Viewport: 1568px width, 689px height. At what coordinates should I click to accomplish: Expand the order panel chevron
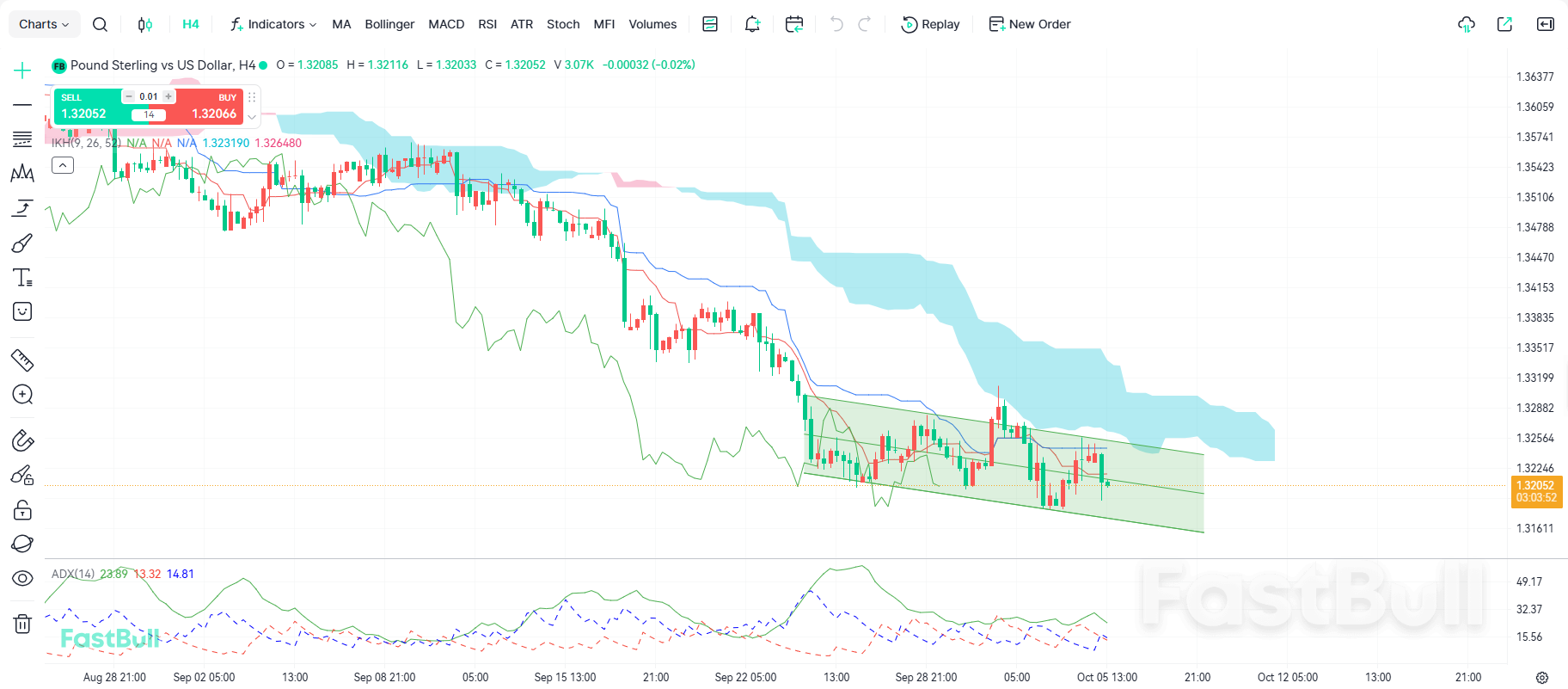pyautogui.click(x=252, y=117)
